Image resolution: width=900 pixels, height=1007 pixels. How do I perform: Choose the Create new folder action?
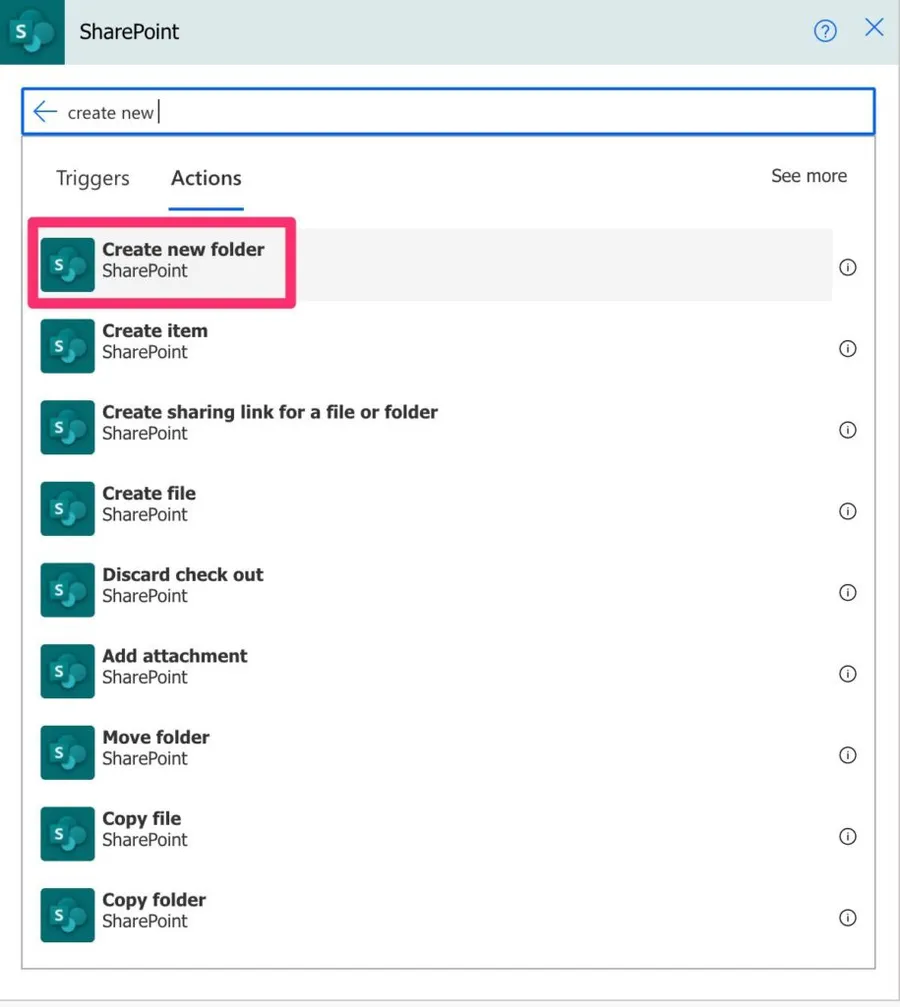(x=183, y=260)
